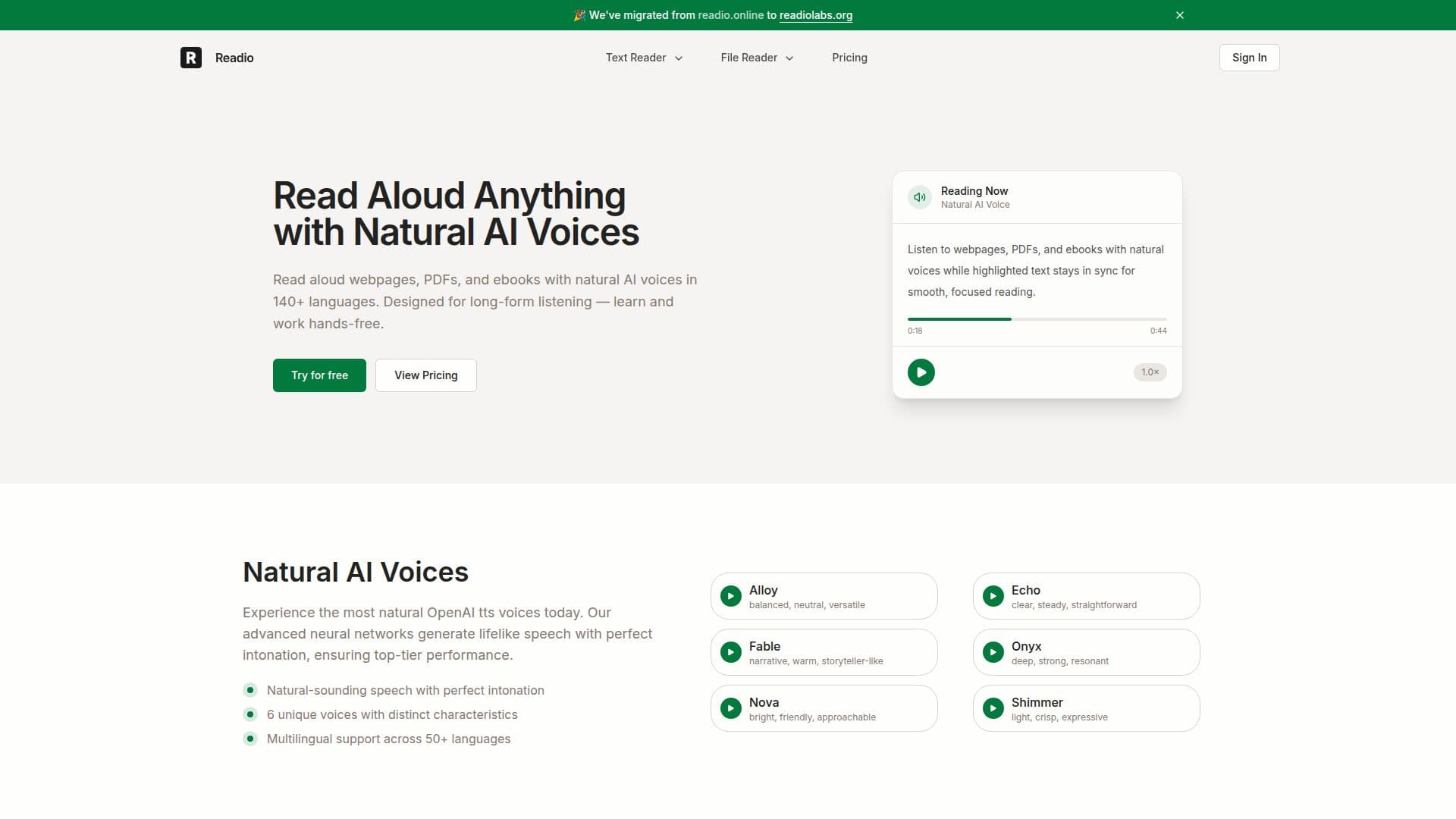
Task: Click the bullet icon beside 6 unique voices
Action: coord(250,714)
